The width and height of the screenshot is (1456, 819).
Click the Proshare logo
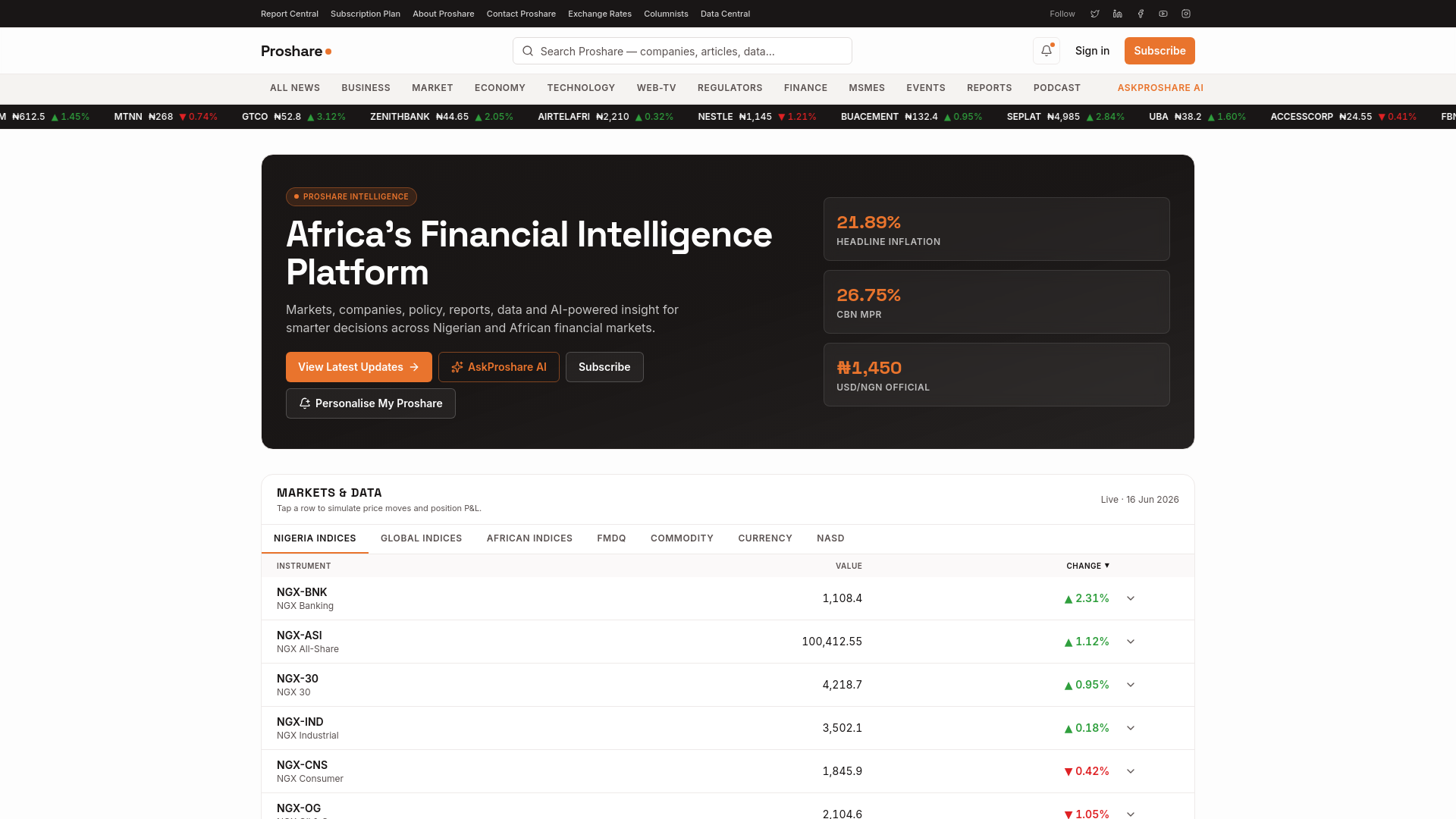(296, 51)
